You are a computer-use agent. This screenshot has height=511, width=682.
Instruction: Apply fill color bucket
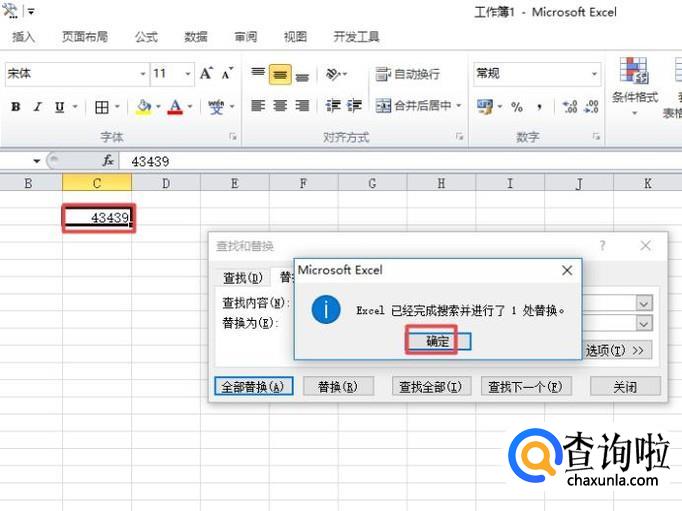[x=144, y=107]
